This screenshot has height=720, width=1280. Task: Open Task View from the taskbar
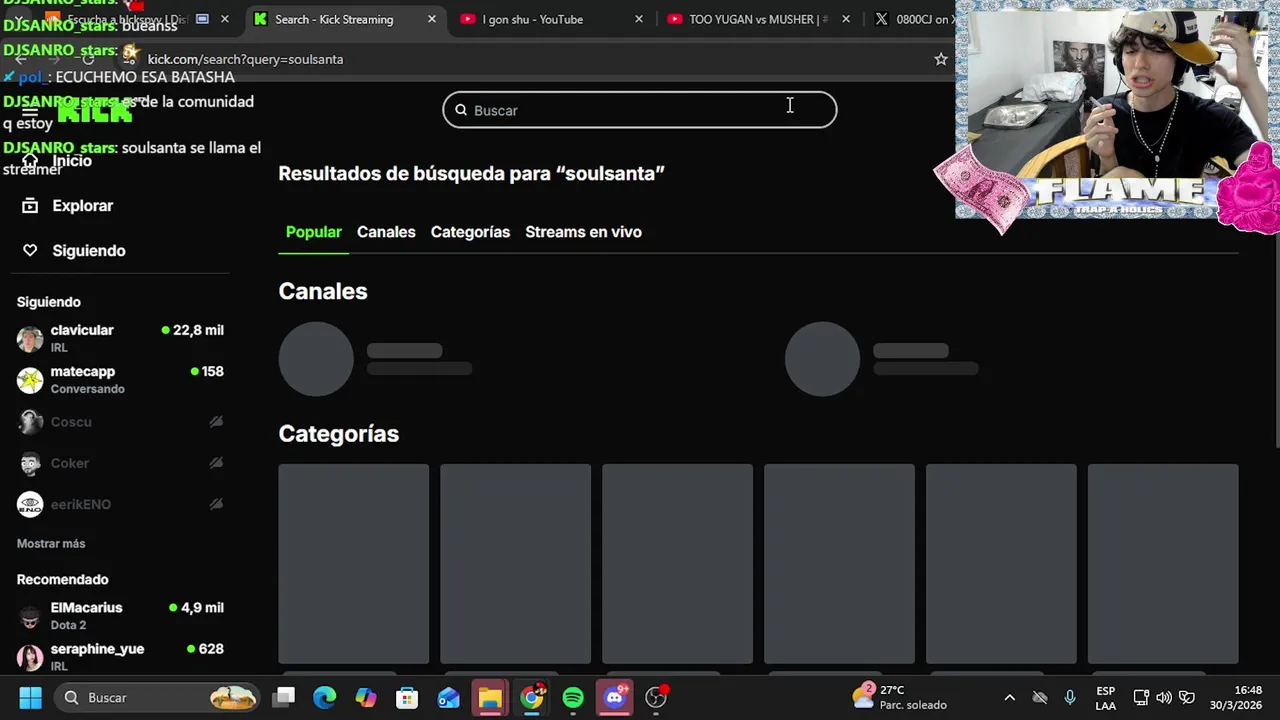coord(284,697)
